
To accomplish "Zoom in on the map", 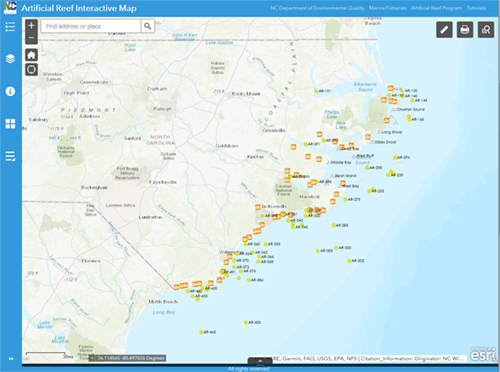I will [31, 25].
